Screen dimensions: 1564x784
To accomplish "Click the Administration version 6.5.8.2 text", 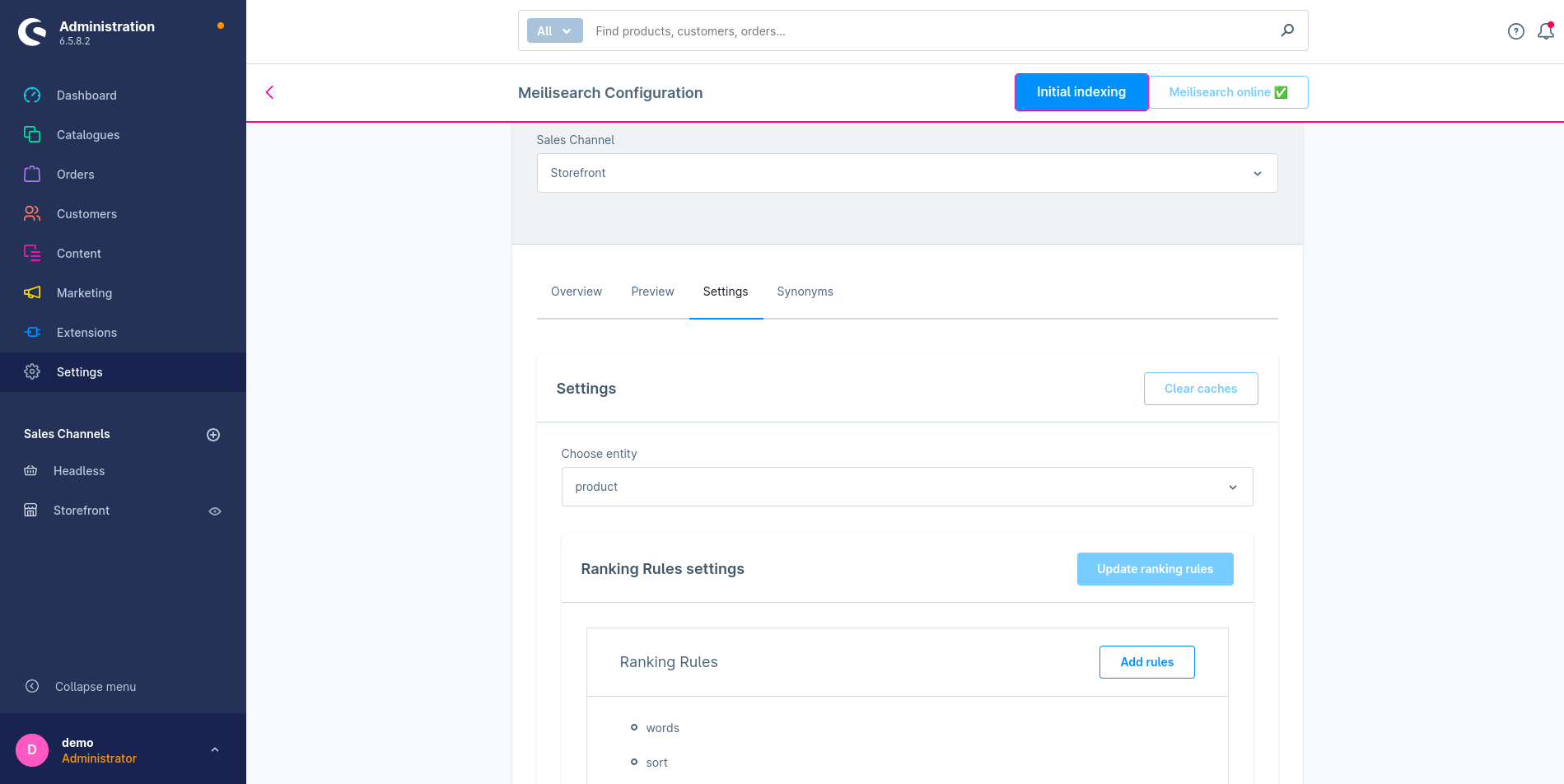I will (x=75, y=41).
